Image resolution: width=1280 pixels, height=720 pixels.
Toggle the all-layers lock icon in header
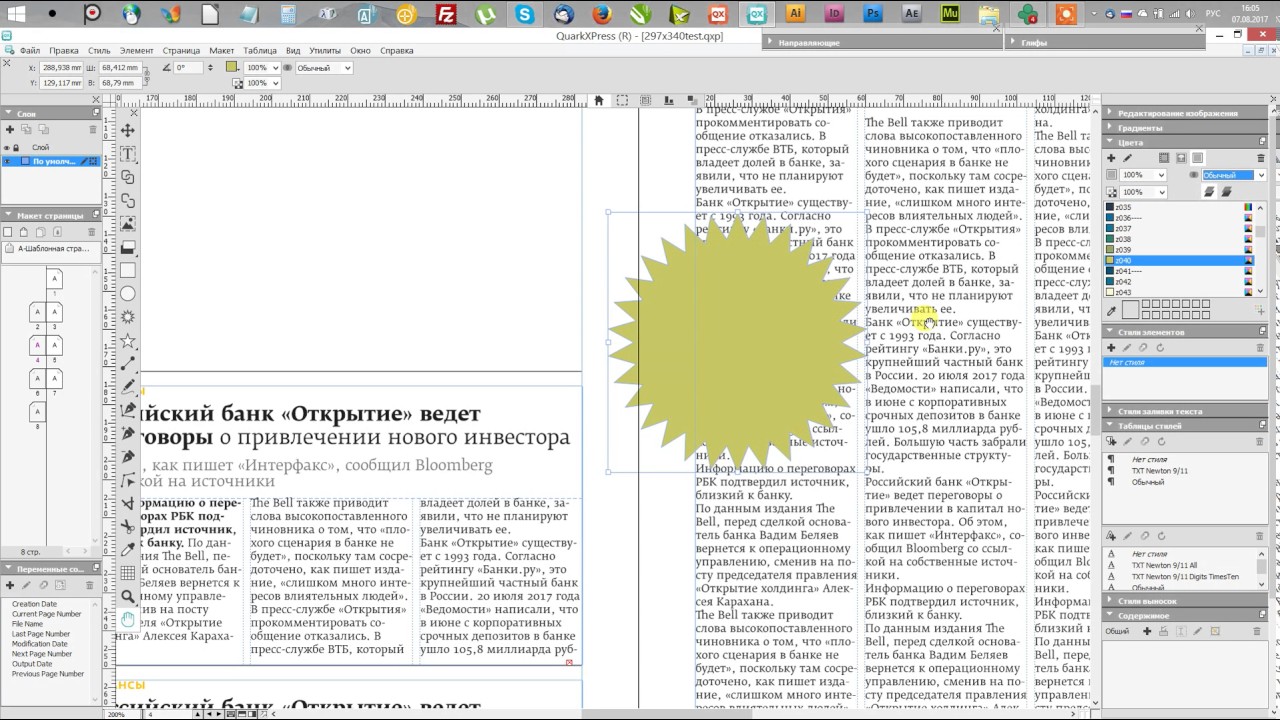point(17,147)
